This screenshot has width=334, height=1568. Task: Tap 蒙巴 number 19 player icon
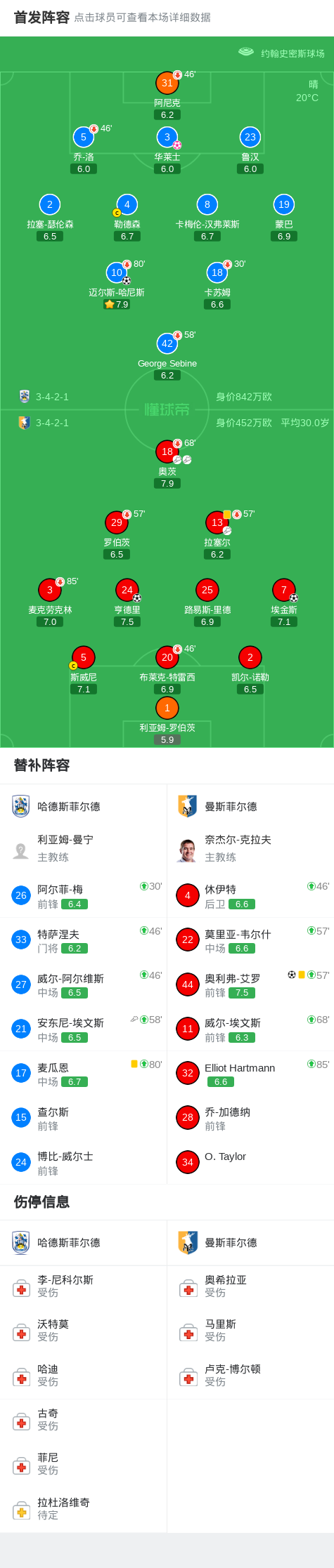[x=283, y=204]
